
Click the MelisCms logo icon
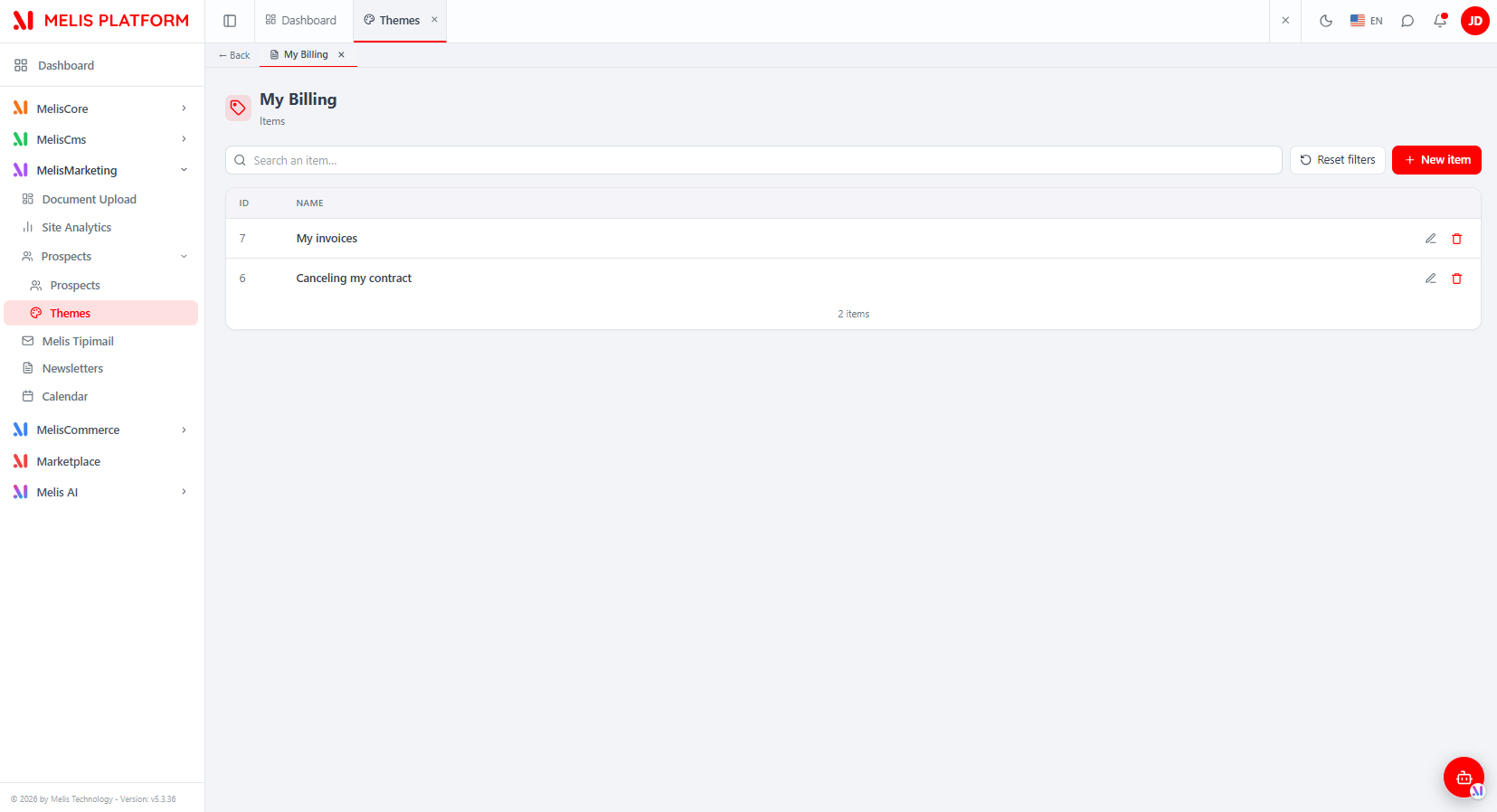[21, 139]
